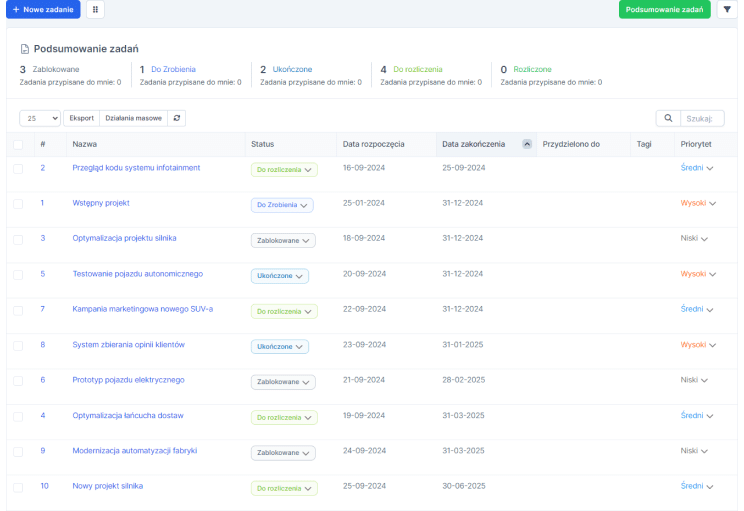Click the search magnifier icon
Image resolution: width=744 pixels, height=511 pixels.
669,118
